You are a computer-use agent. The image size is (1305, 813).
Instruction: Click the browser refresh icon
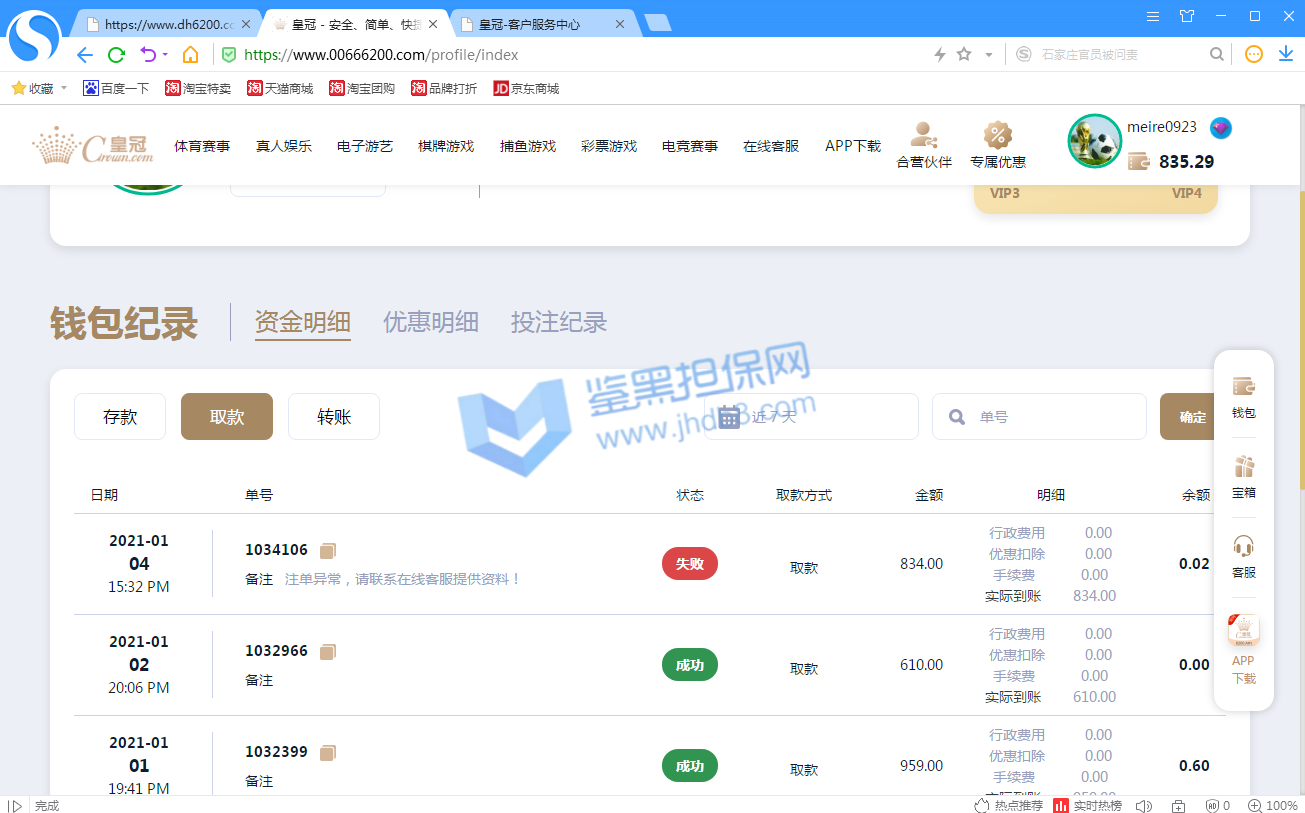click(116, 55)
